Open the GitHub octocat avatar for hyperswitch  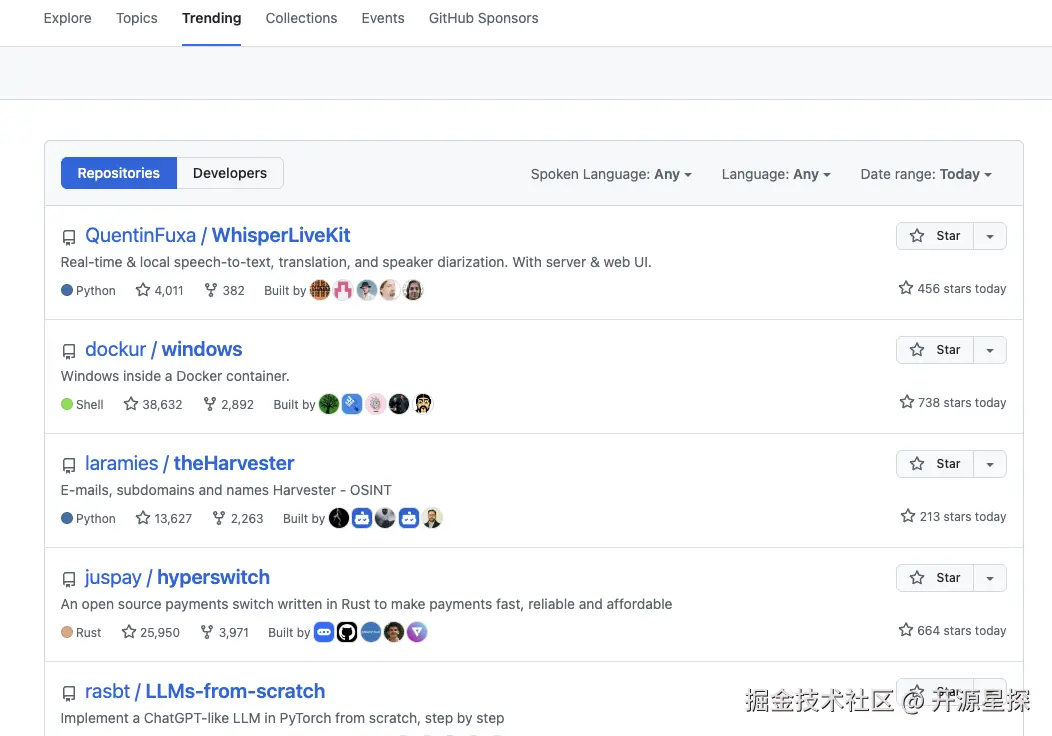[x=347, y=632]
